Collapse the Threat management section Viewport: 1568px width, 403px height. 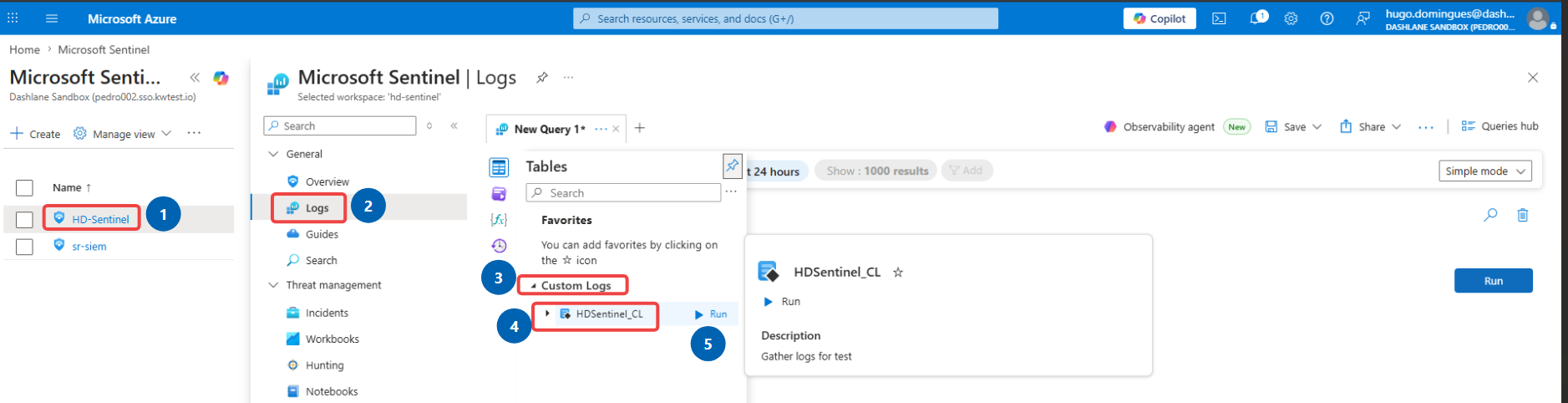(272, 285)
